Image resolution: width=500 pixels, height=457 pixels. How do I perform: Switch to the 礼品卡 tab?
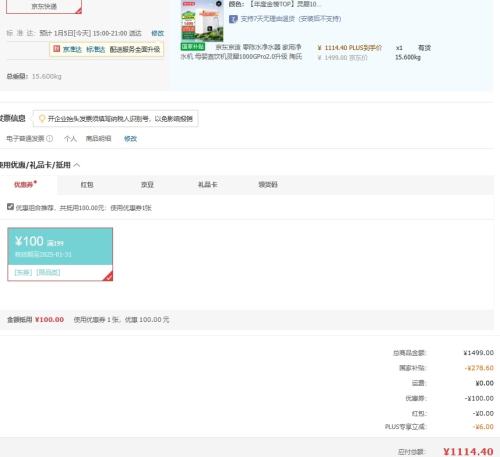click(207, 185)
